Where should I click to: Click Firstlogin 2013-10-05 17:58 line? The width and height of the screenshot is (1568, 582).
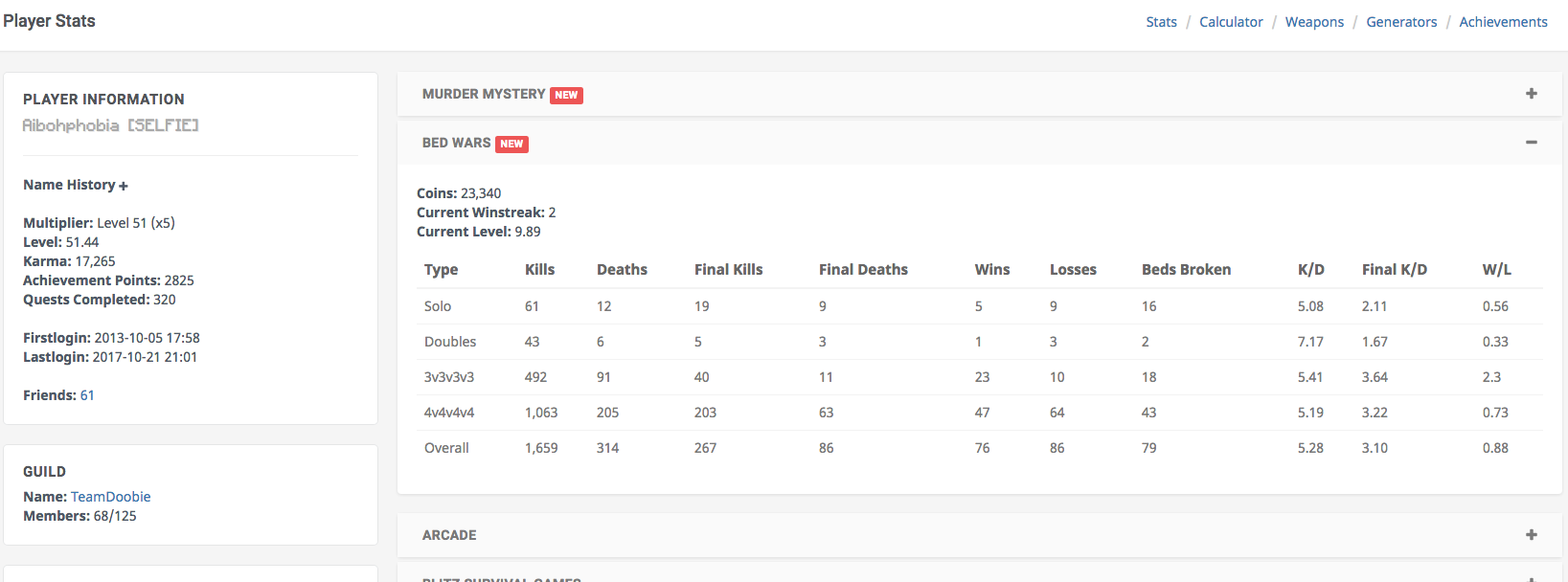[111, 338]
